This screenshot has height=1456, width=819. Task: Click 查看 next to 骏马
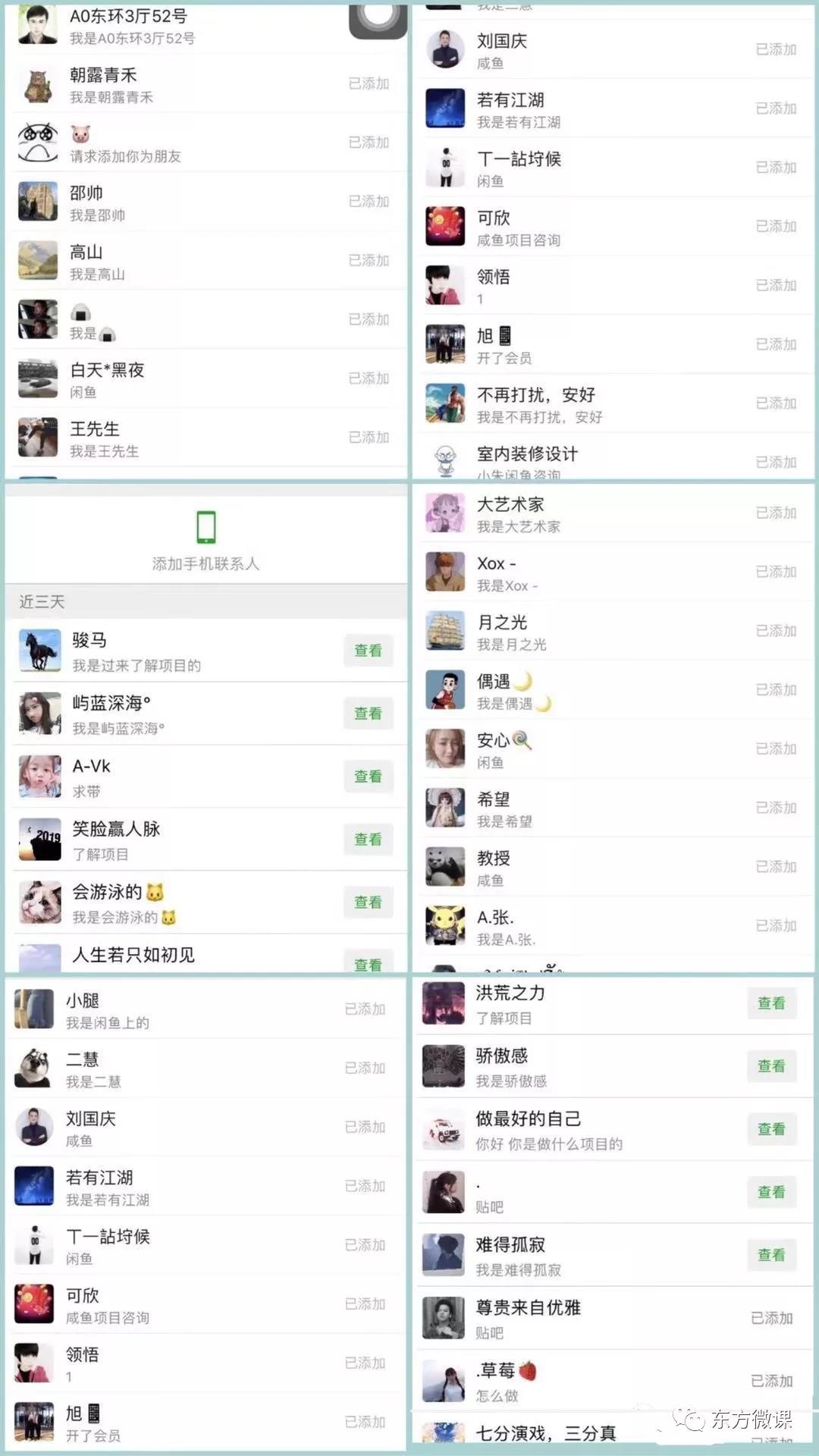369,651
